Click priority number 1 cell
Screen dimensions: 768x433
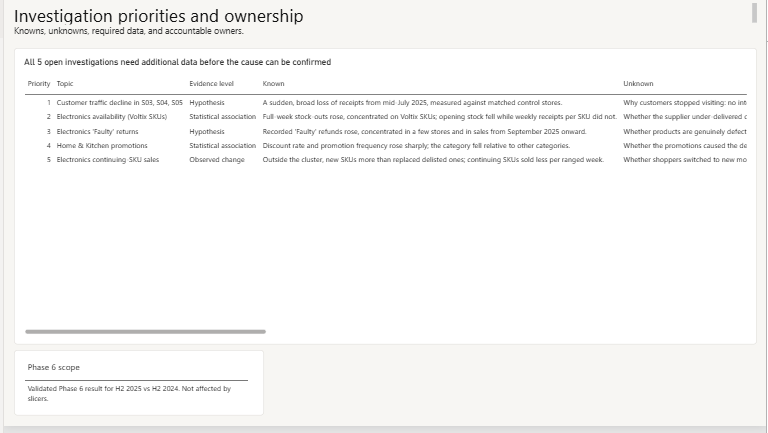(48, 103)
